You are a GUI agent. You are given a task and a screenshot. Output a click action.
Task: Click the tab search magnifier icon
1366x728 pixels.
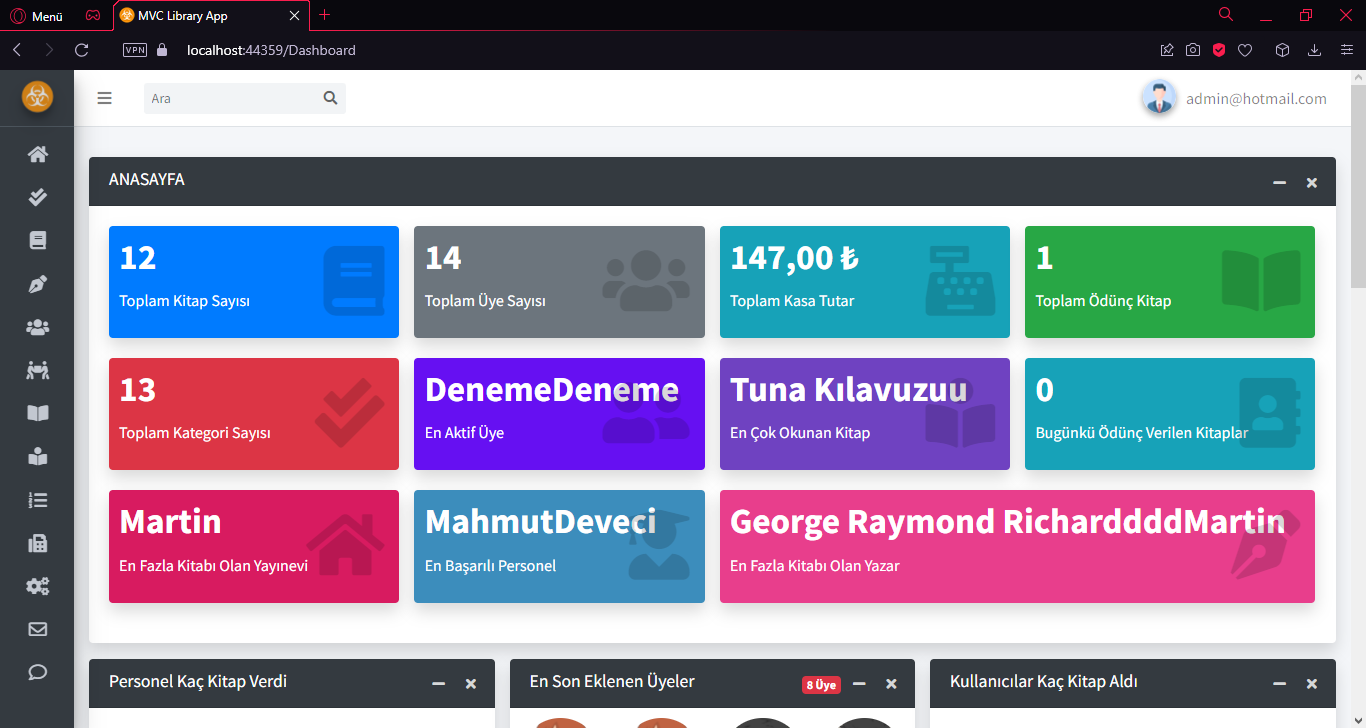coord(1226,14)
